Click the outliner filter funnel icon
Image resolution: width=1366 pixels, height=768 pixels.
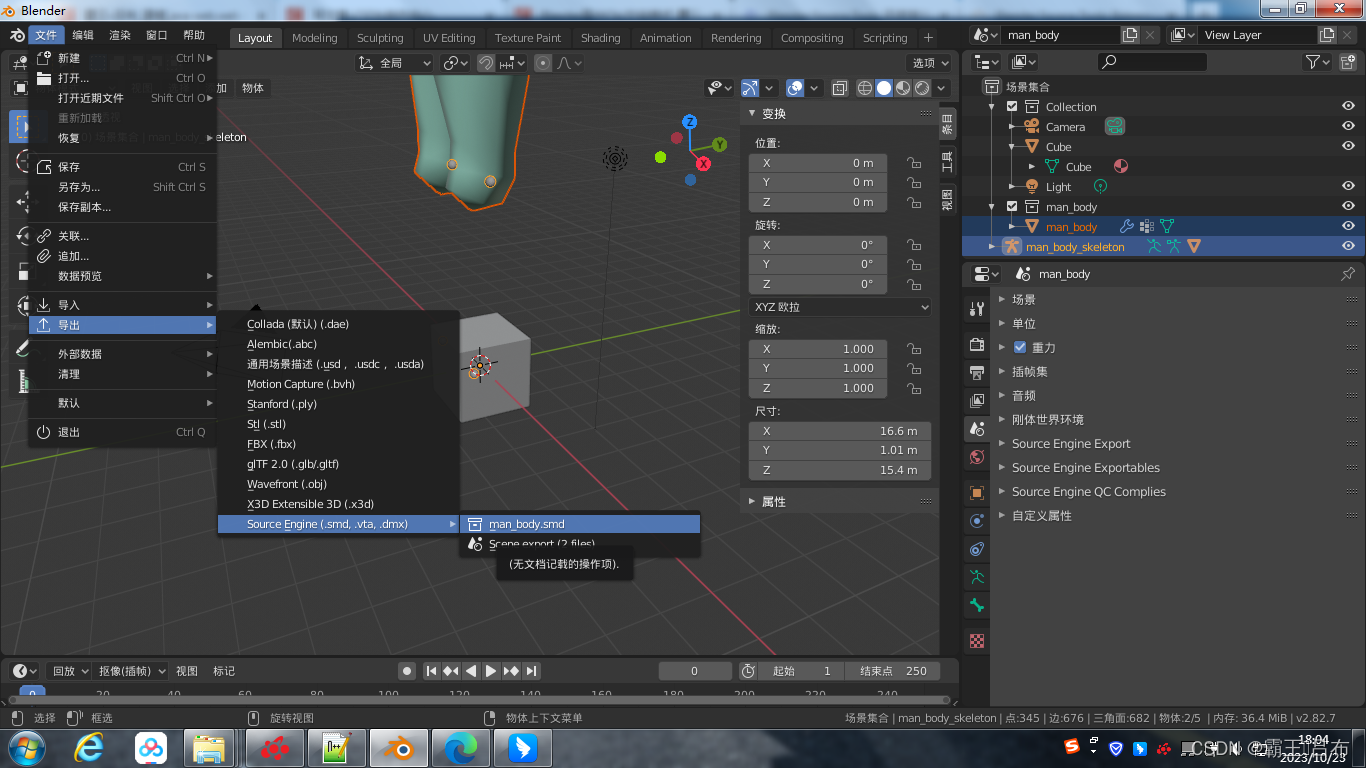(x=1313, y=62)
